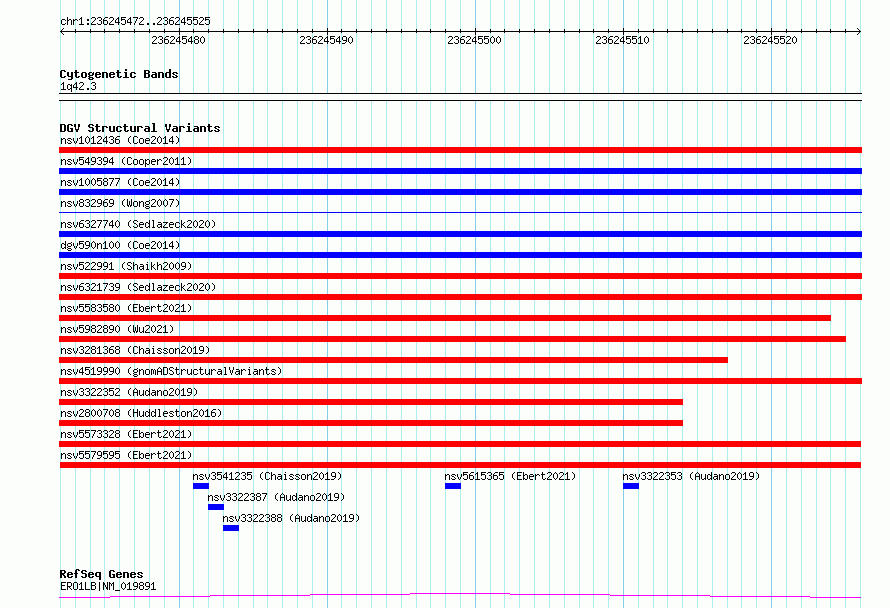Select the blue bar under nsv6327740
The image size is (890, 608).
(x=460, y=234)
